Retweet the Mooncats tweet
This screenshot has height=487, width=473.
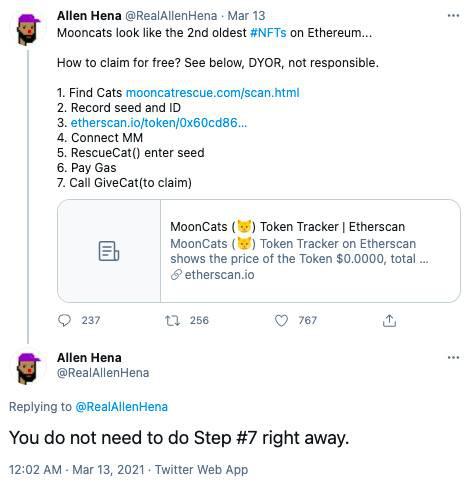[x=173, y=321]
